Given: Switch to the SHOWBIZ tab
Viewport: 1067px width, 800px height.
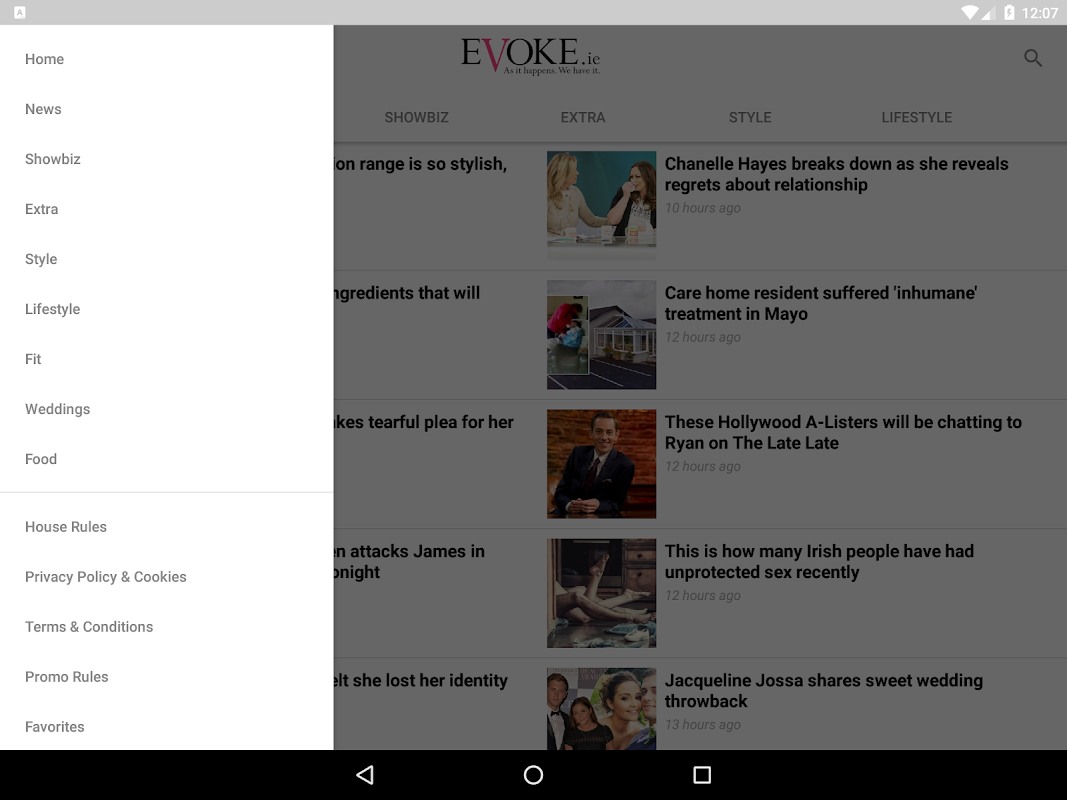Looking at the screenshot, I should (416, 117).
